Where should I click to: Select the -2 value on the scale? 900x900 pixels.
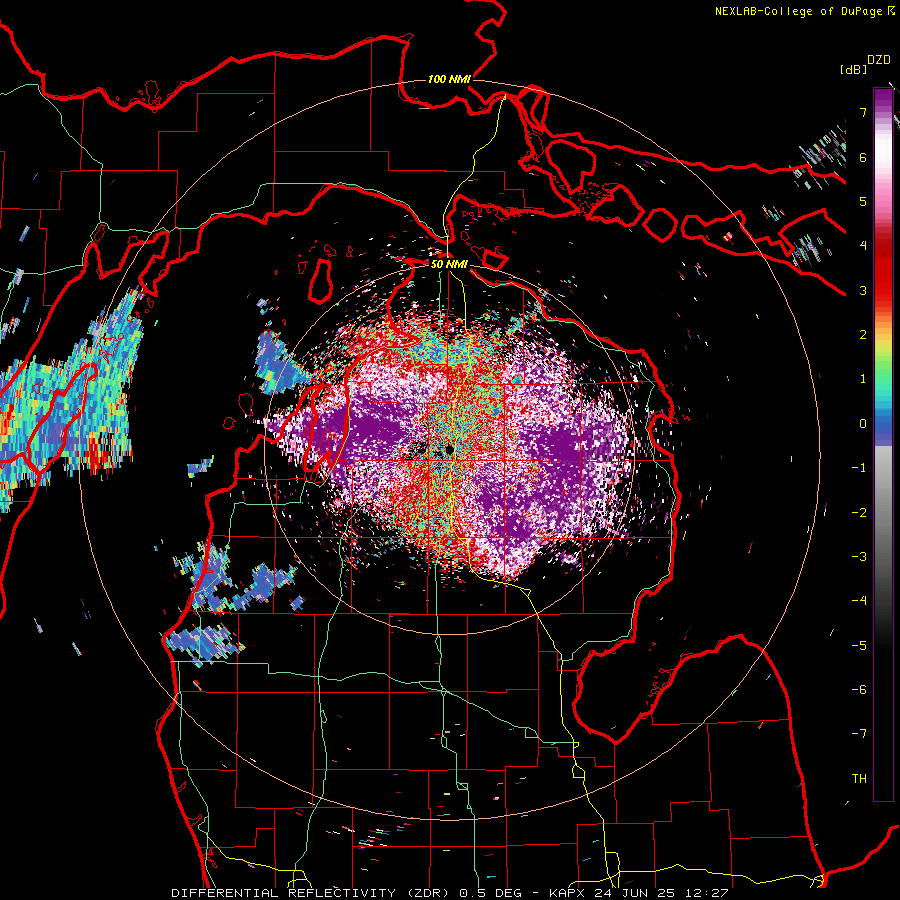coord(859,513)
